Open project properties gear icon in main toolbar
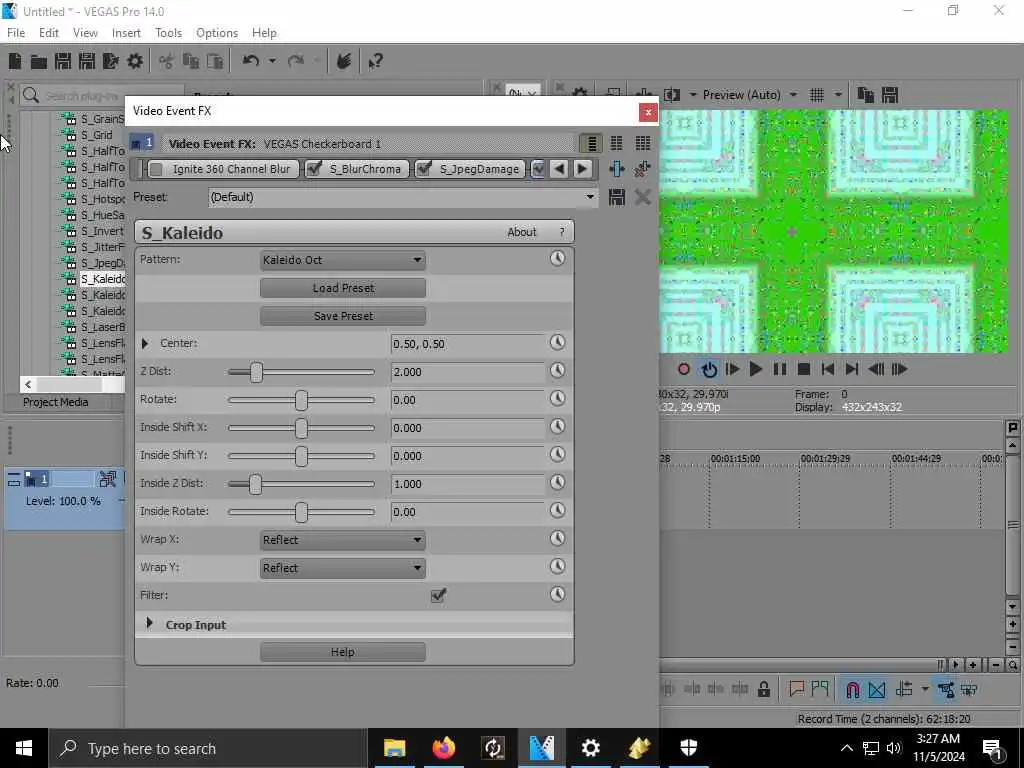The width and height of the screenshot is (1024, 768). [135, 61]
